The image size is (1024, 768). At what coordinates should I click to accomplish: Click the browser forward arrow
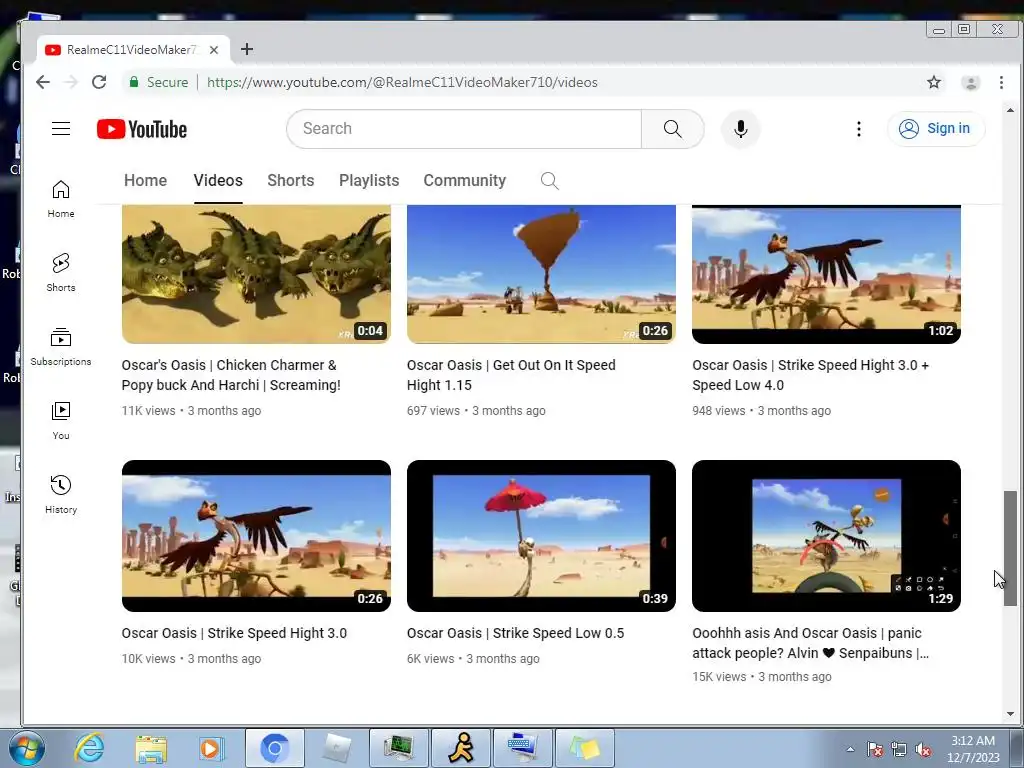[x=71, y=82]
